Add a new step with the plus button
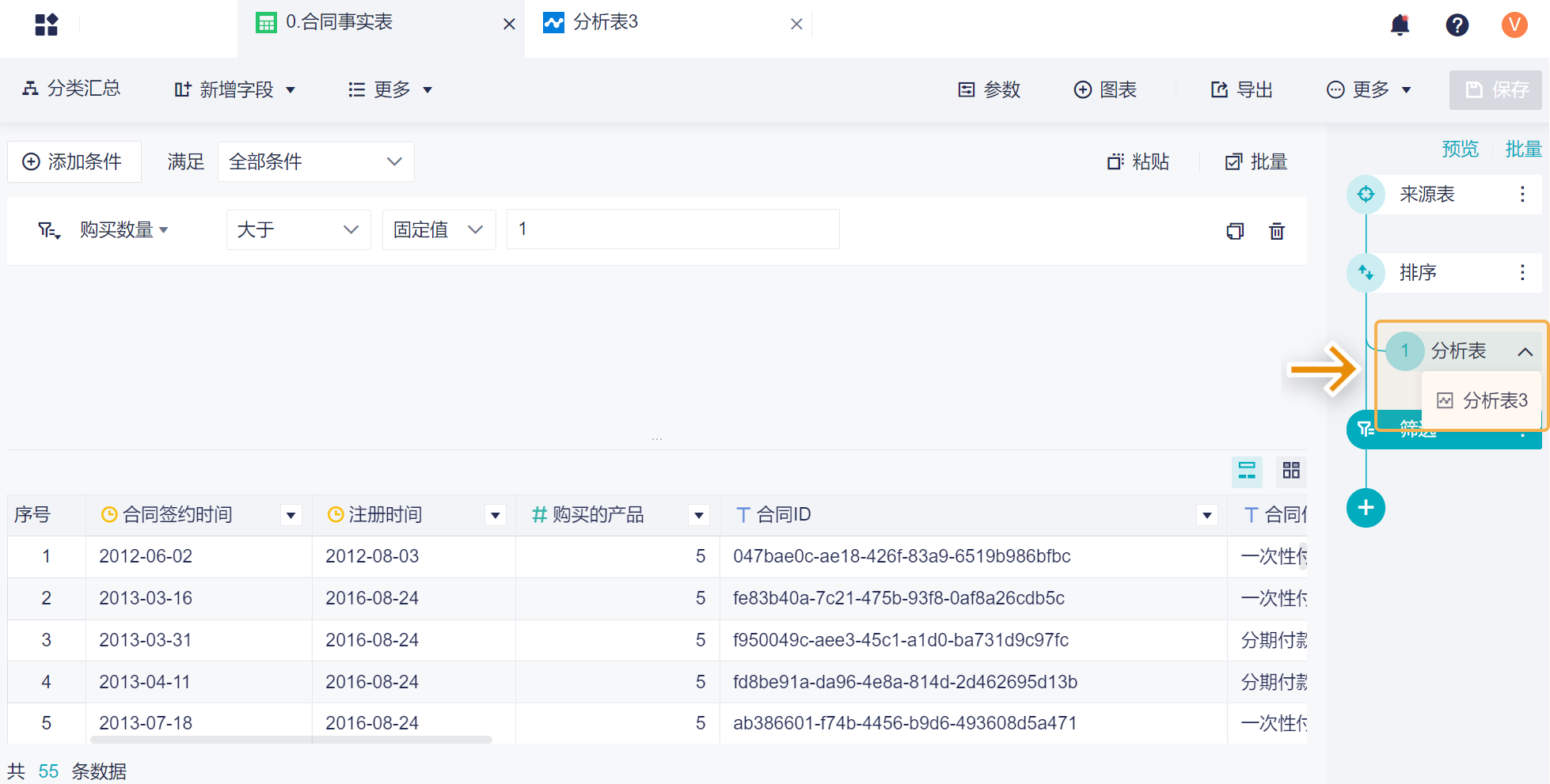1550x784 pixels. (x=1366, y=508)
